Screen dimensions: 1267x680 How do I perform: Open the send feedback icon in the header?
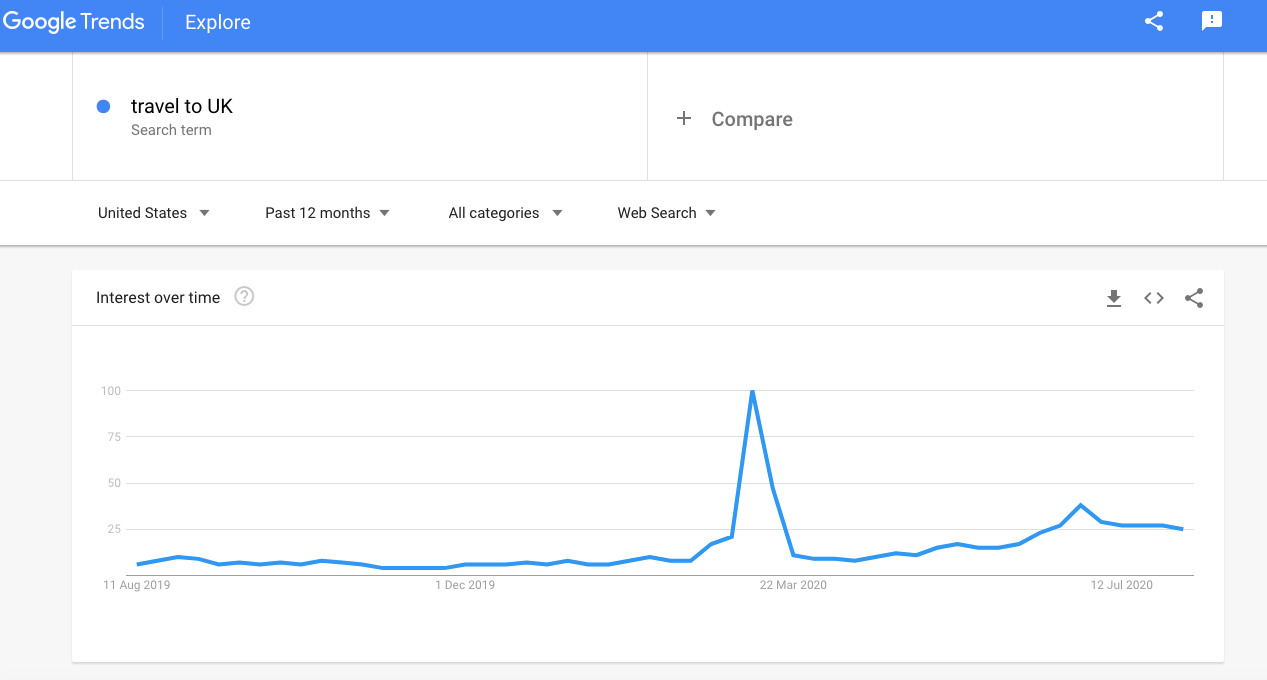pyautogui.click(x=1212, y=21)
